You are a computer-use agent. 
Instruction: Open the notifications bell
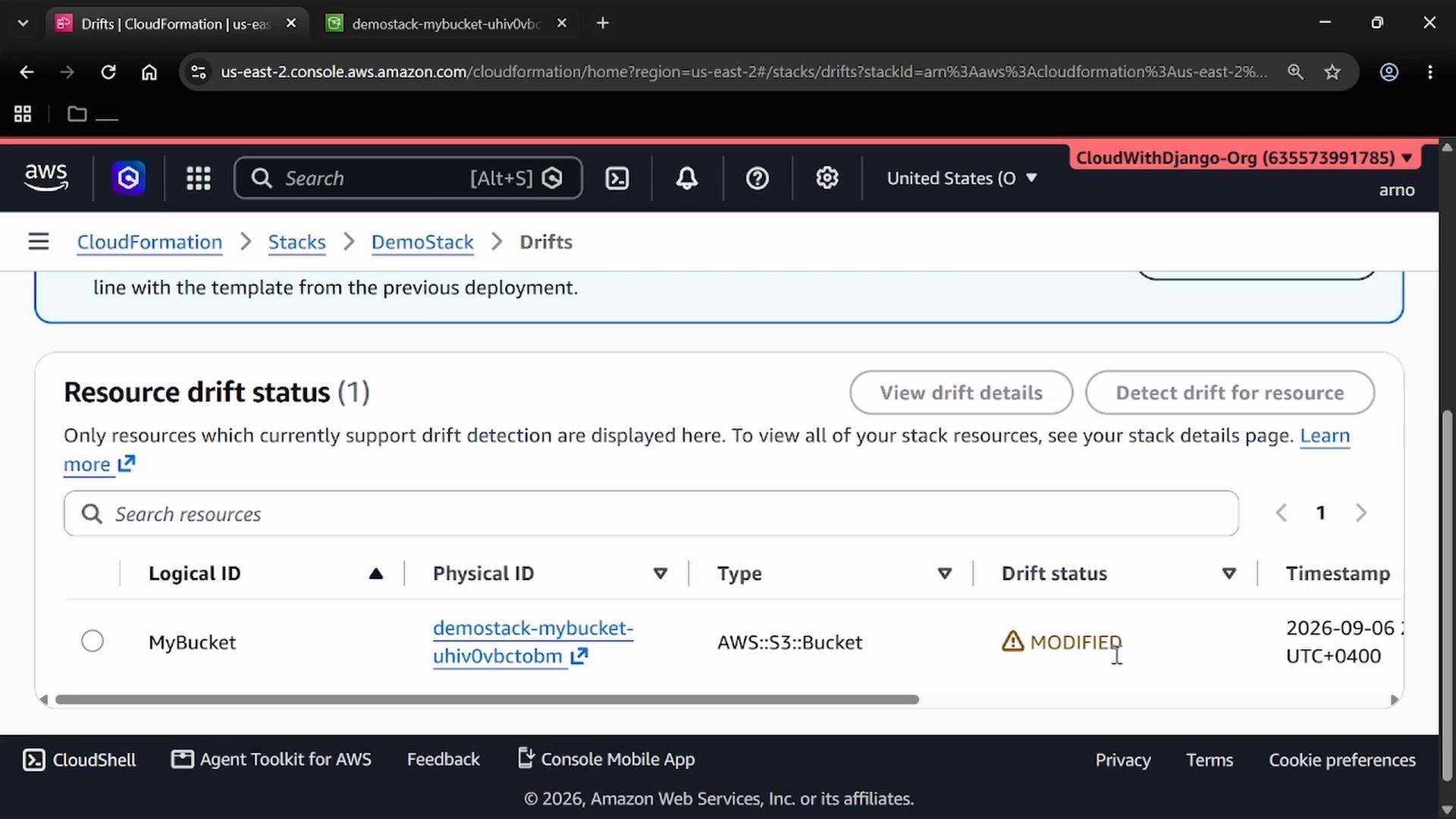tap(687, 178)
